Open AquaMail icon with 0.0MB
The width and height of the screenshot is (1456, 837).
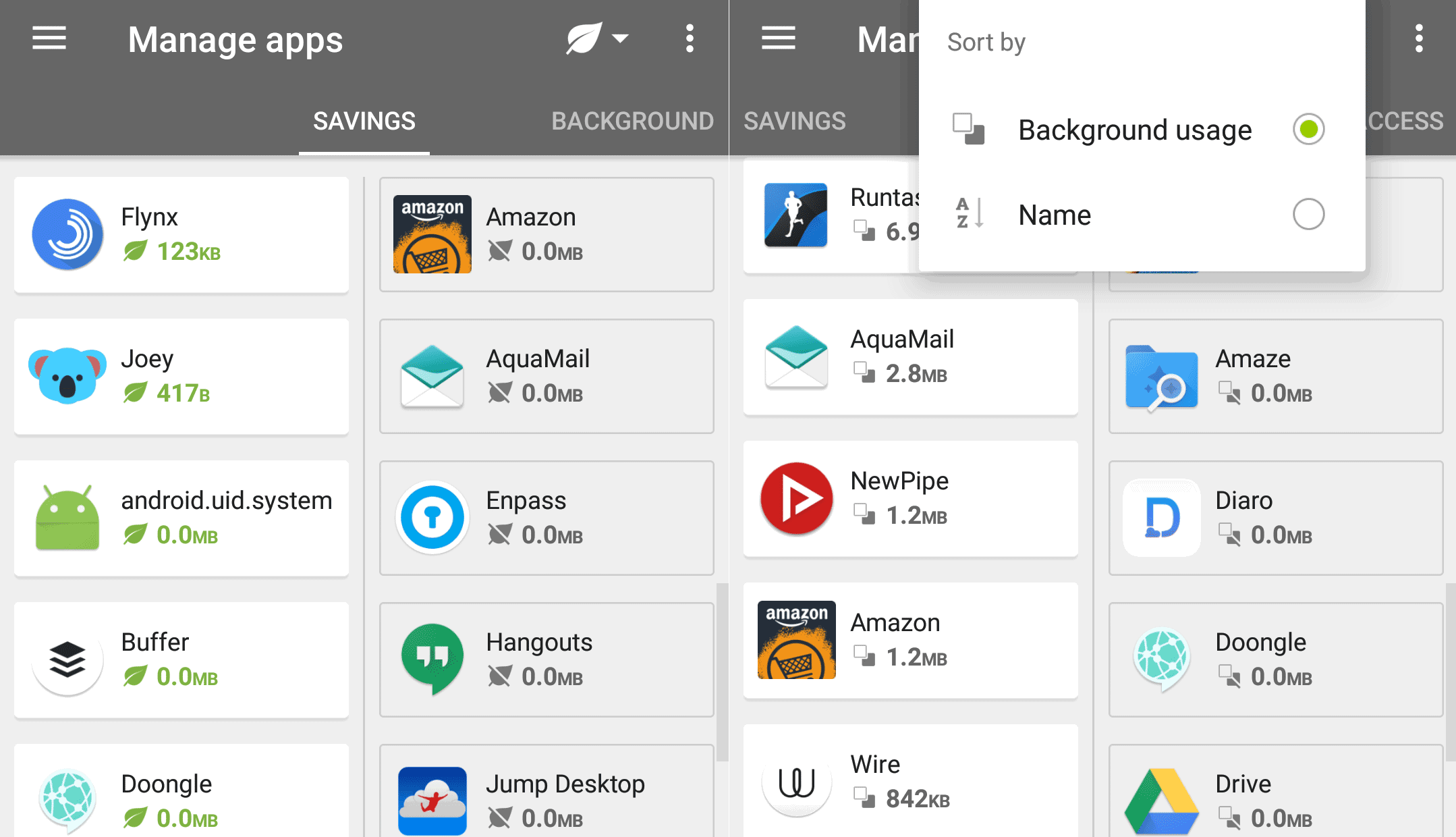coord(432,376)
